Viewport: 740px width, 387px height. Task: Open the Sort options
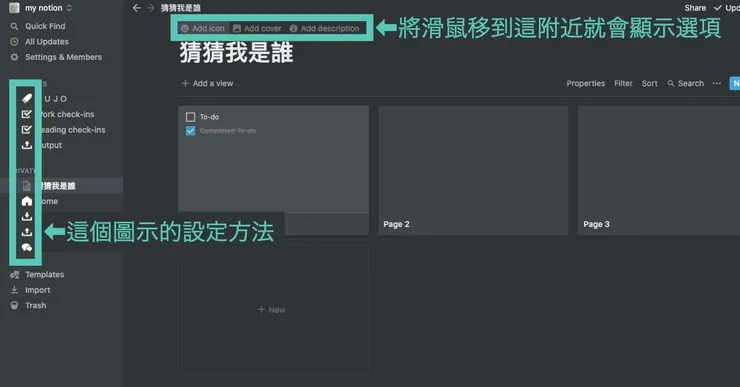pyautogui.click(x=649, y=83)
